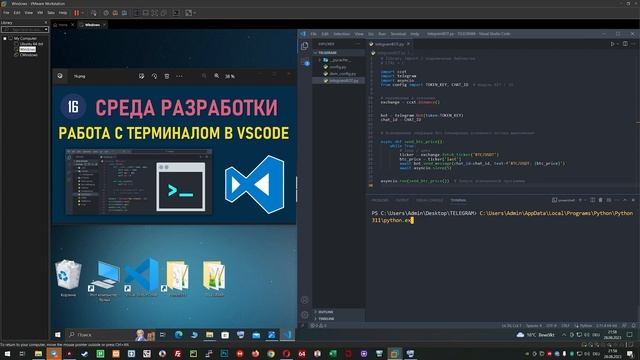Open the Visual Studio Code shortcut on the guest desktop
The image size is (640, 360).
pyautogui.click(x=141, y=278)
